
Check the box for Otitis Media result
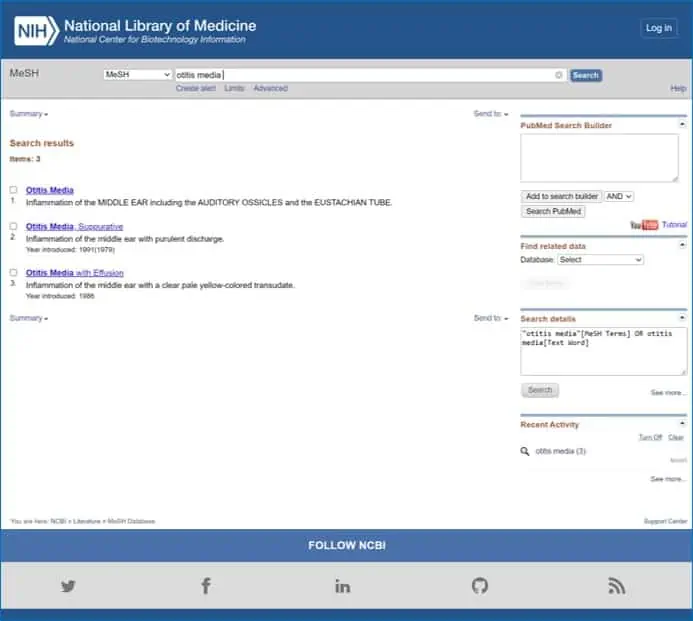14,190
